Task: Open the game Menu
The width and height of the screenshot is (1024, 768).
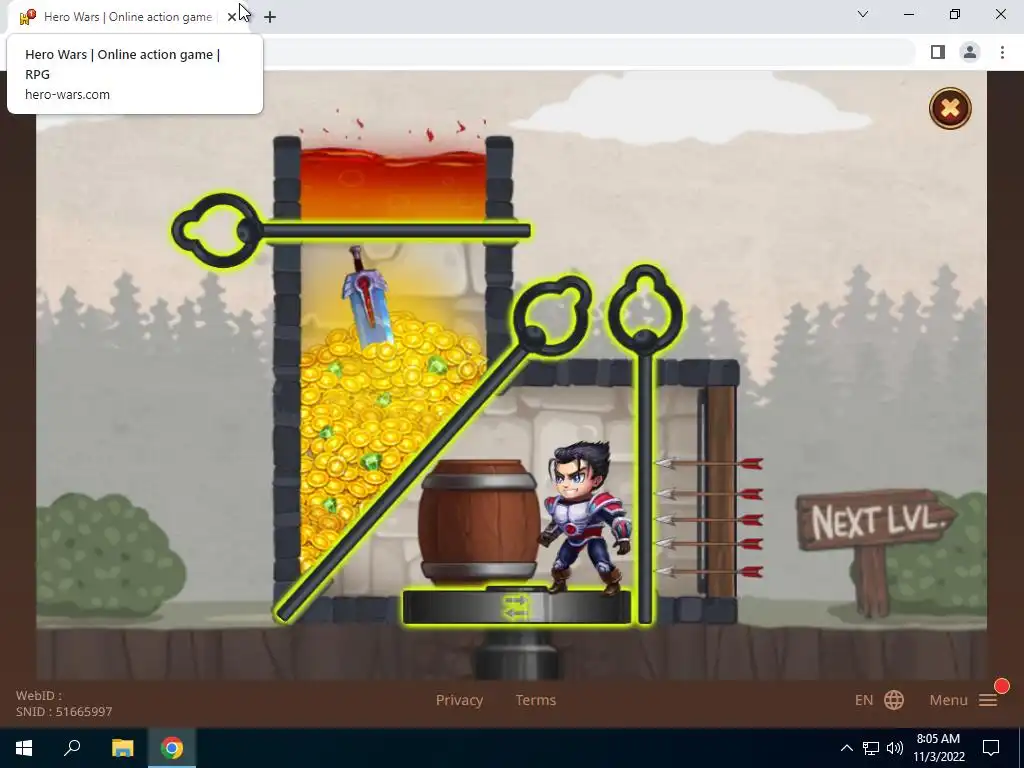Action: point(948,700)
